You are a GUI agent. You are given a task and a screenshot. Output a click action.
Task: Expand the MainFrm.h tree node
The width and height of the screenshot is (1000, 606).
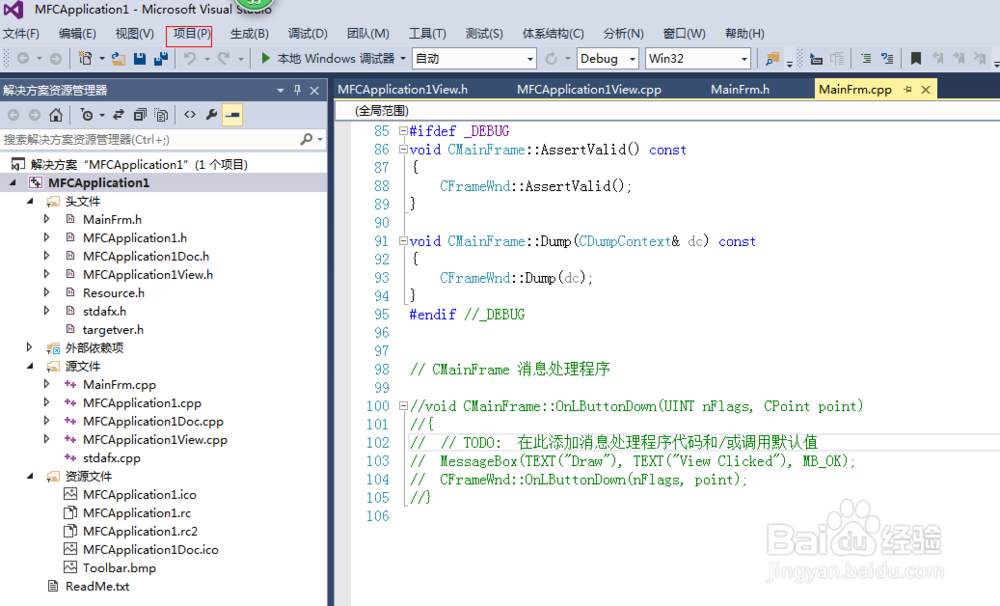tap(47, 219)
